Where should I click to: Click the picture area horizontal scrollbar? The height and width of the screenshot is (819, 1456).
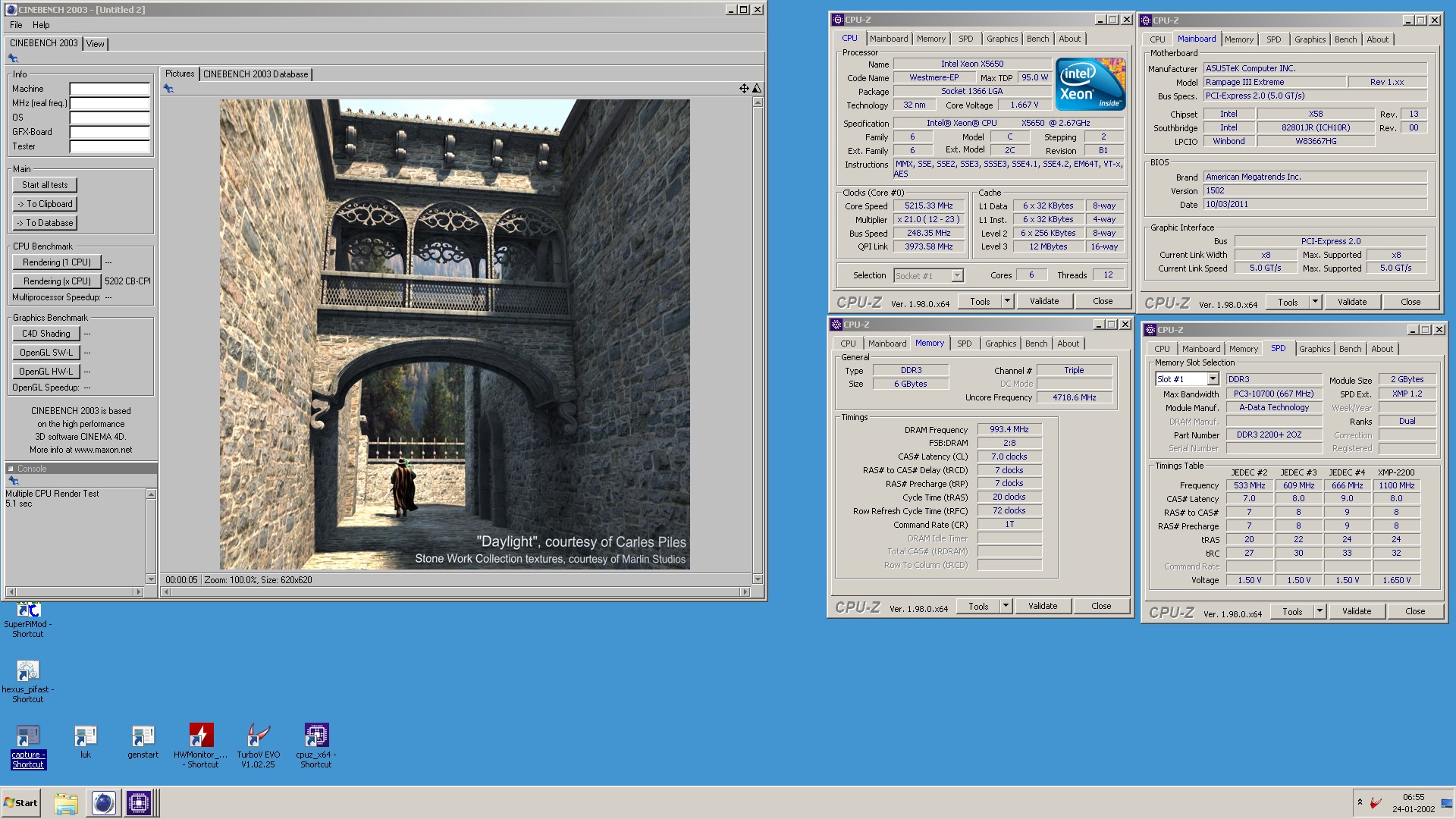[455, 591]
